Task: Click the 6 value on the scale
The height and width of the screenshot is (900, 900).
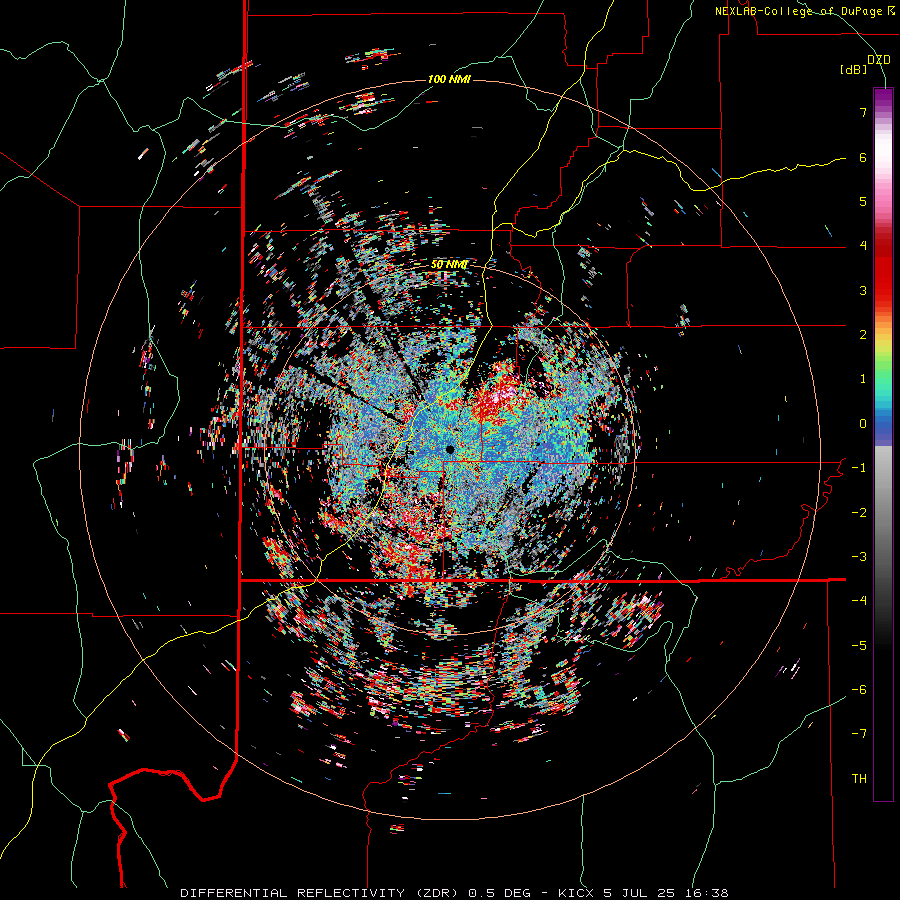Action: tap(863, 157)
